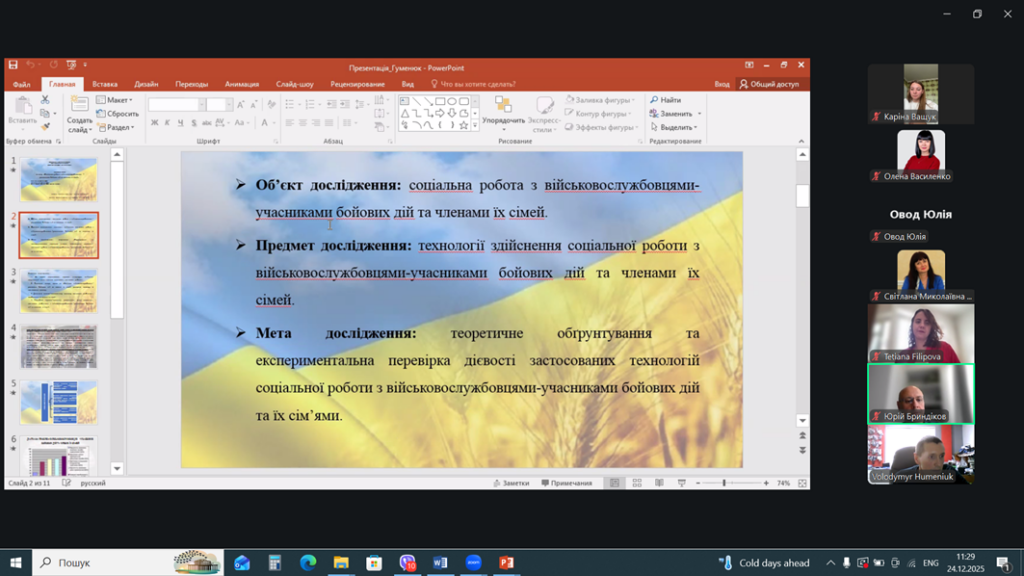The image size is (1024, 576).
Task: Click the Save icon in quick access toolbar
Action: pos(13,65)
